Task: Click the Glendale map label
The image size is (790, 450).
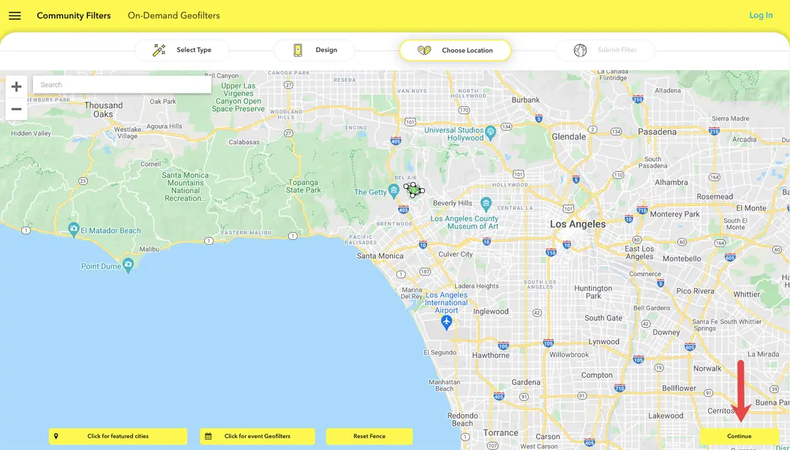Action: pos(568,137)
